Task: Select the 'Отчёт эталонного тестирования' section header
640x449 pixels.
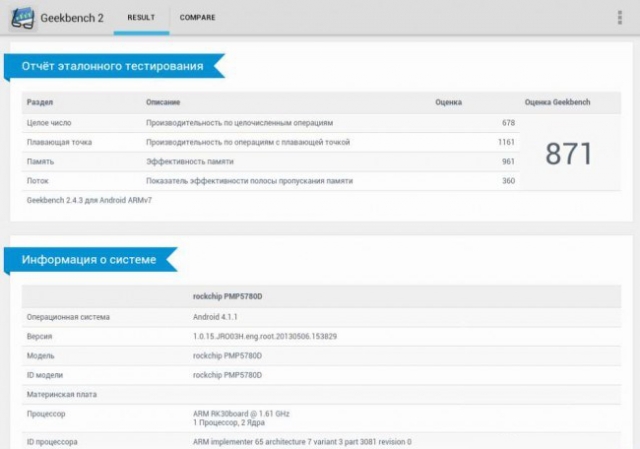Action: click(112, 66)
